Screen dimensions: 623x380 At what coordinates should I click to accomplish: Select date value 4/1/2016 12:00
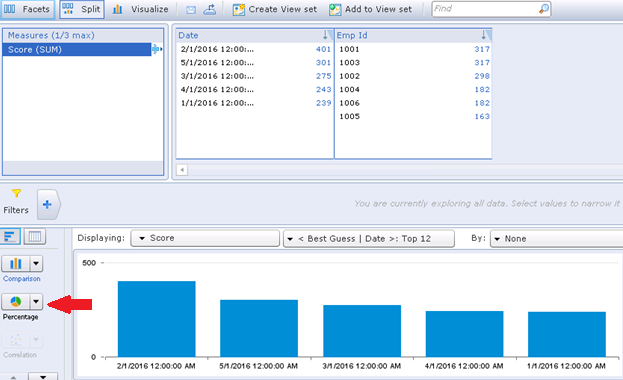pos(254,90)
